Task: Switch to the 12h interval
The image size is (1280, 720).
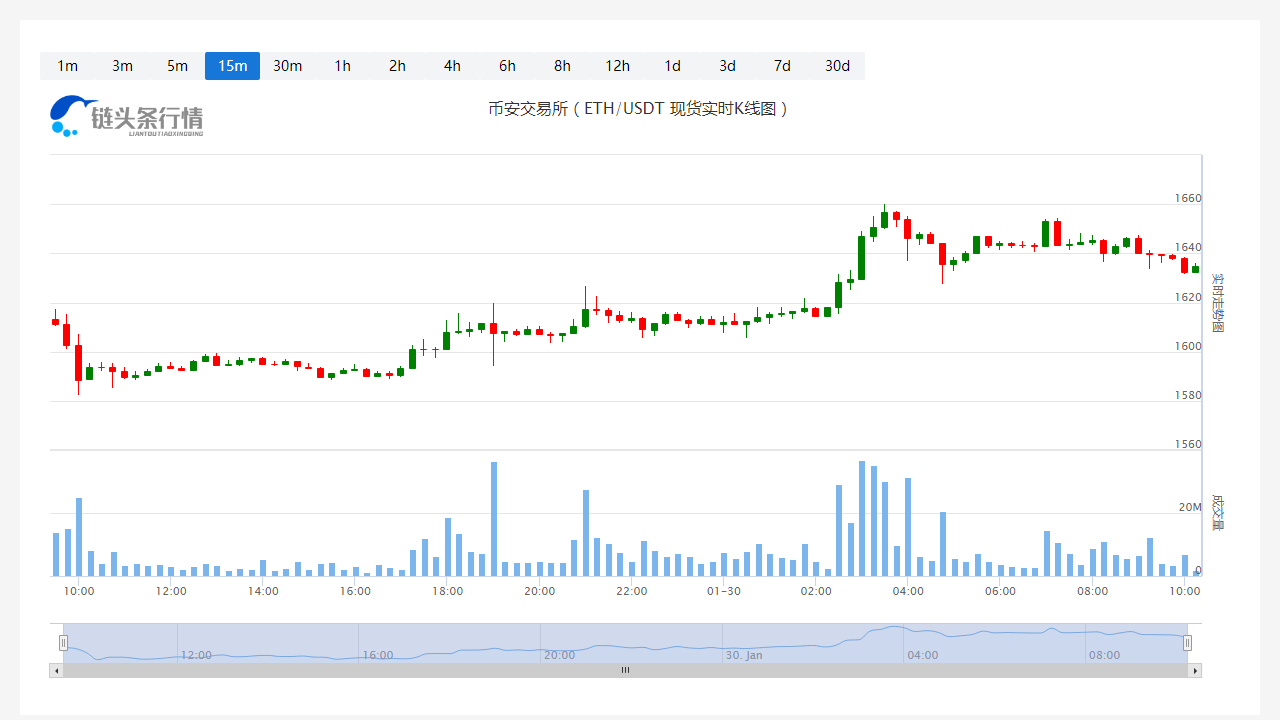Action: click(617, 66)
